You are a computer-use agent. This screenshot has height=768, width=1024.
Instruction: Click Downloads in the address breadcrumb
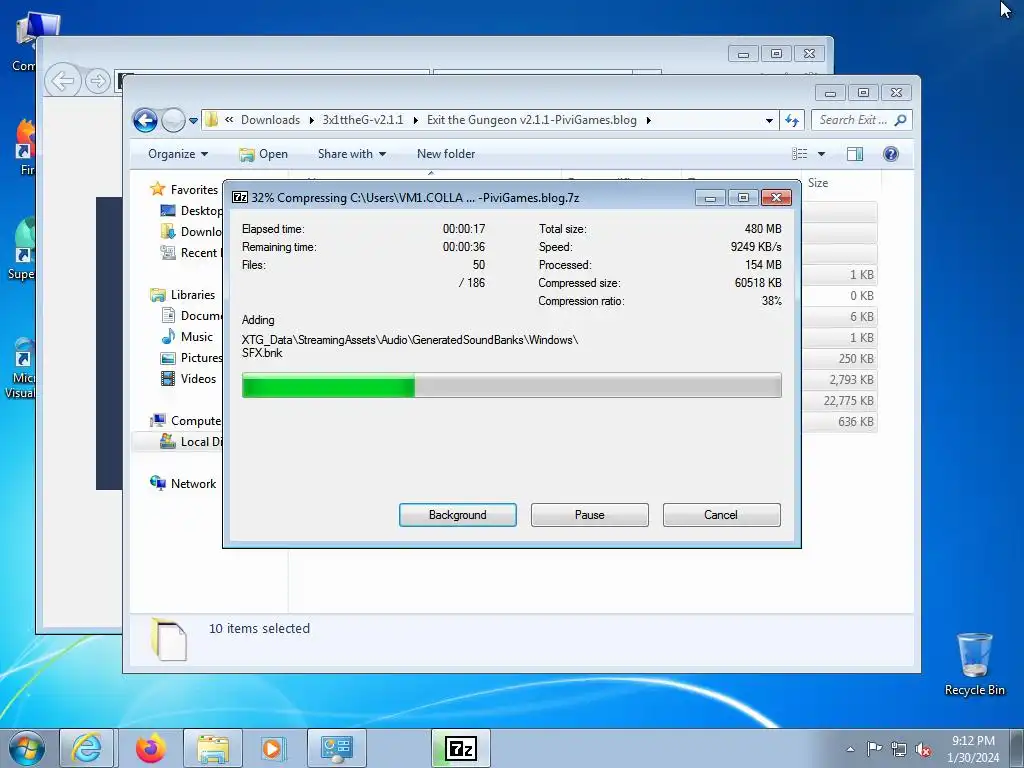[x=270, y=120]
